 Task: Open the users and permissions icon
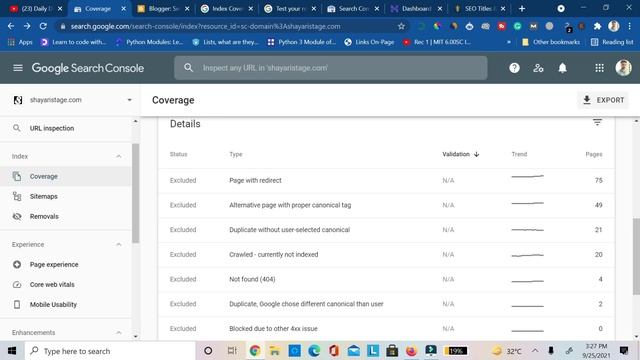click(538, 68)
